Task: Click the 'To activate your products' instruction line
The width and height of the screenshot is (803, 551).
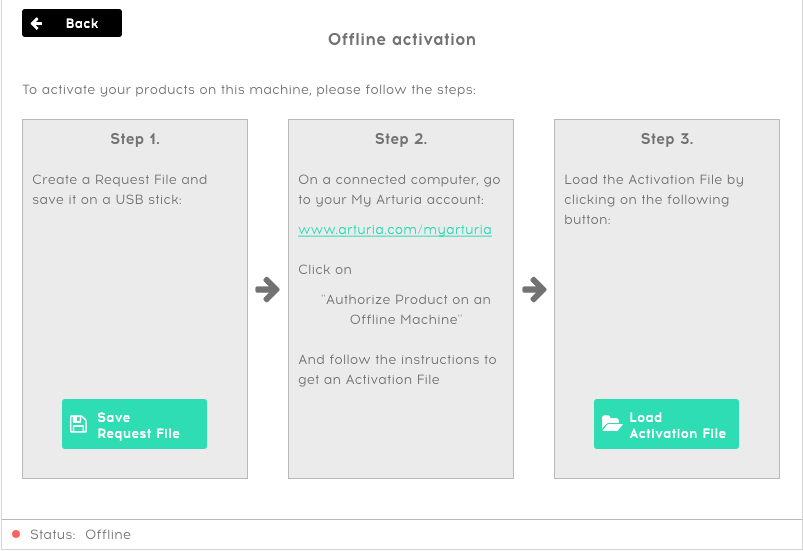Action: [x=249, y=90]
